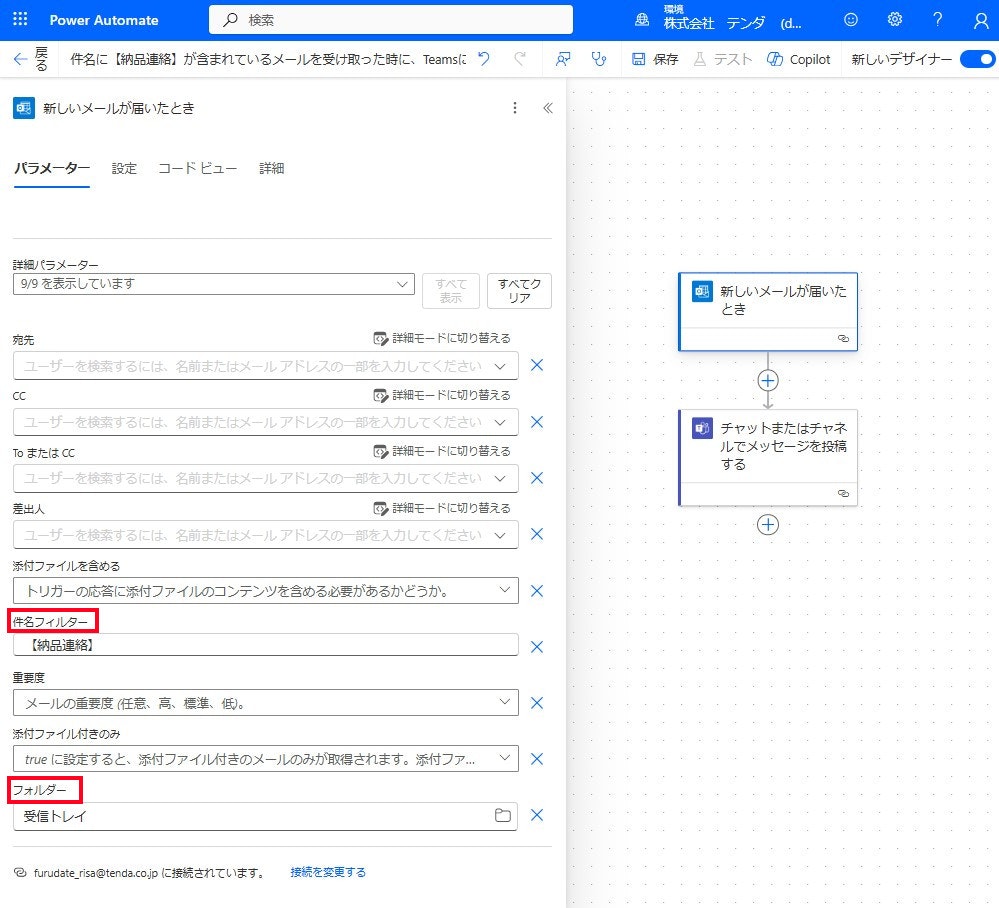This screenshot has width=999, height=908.
Task: Open the 重要度 dropdown
Action: 505,703
